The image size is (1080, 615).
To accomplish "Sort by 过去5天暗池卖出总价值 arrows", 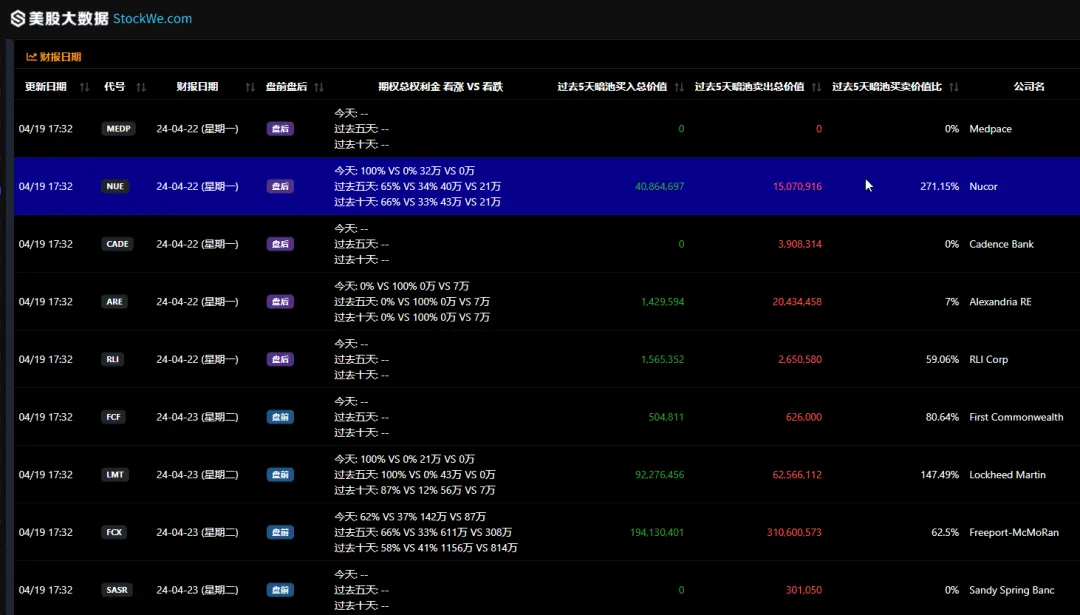I will tap(816, 87).
